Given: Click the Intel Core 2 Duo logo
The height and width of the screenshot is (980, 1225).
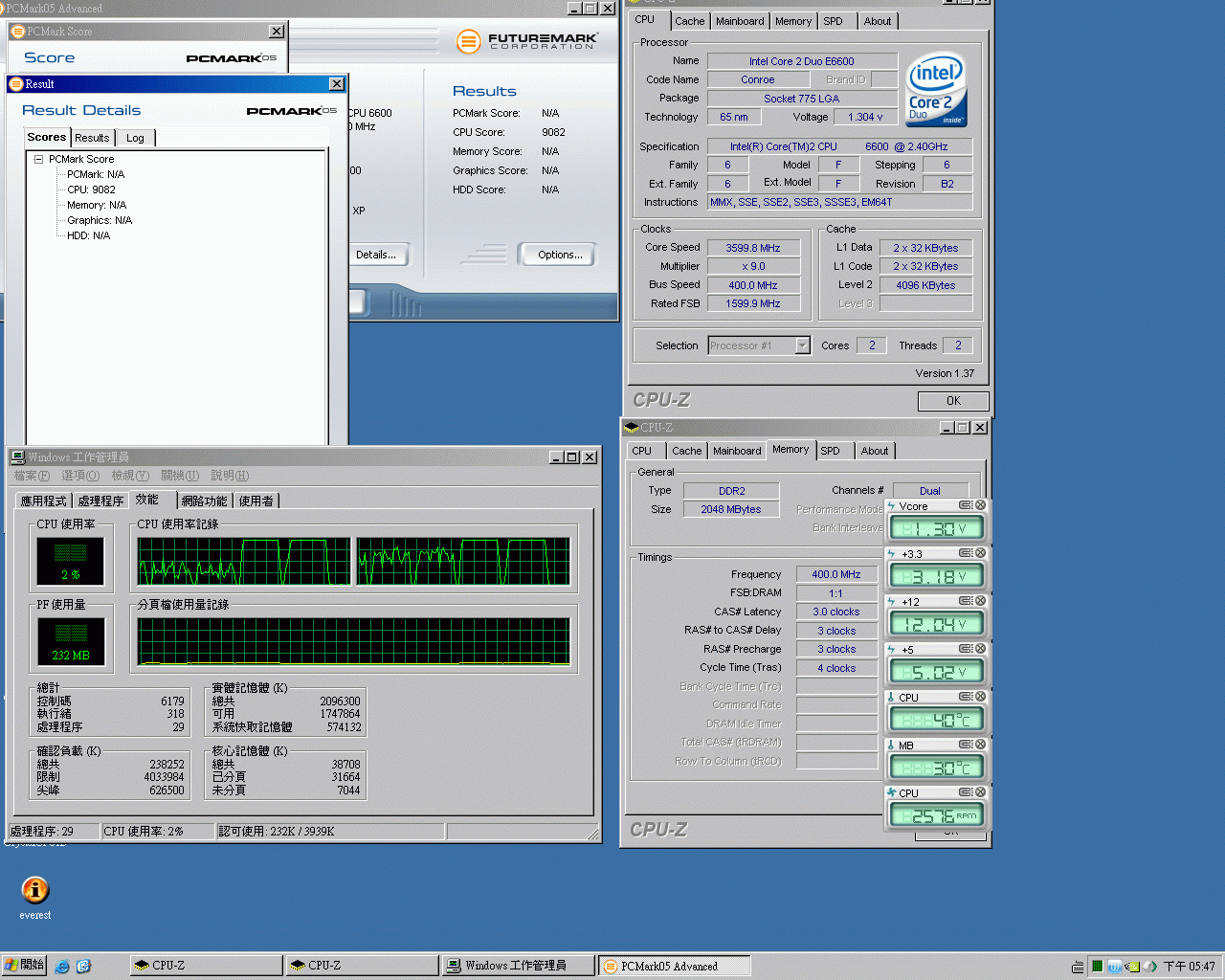Looking at the screenshot, I should tap(936, 89).
